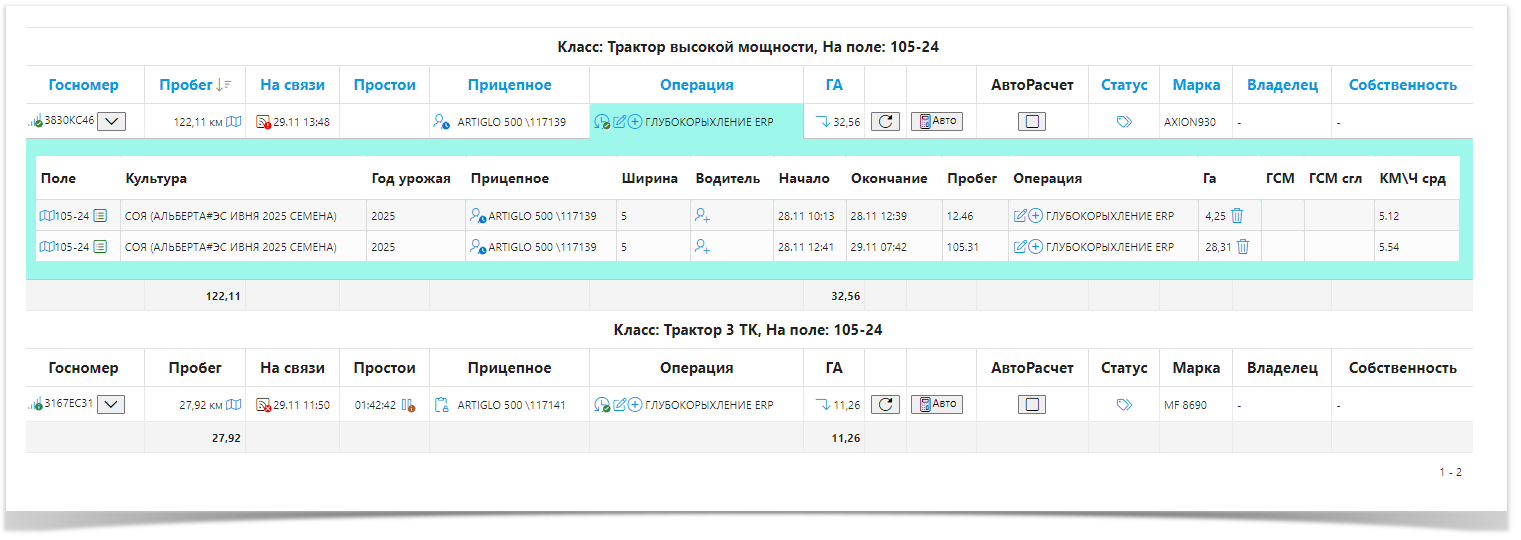
Task: Click the Собственность column header in top table
Action: pyautogui.click(x=1402, y=85)
